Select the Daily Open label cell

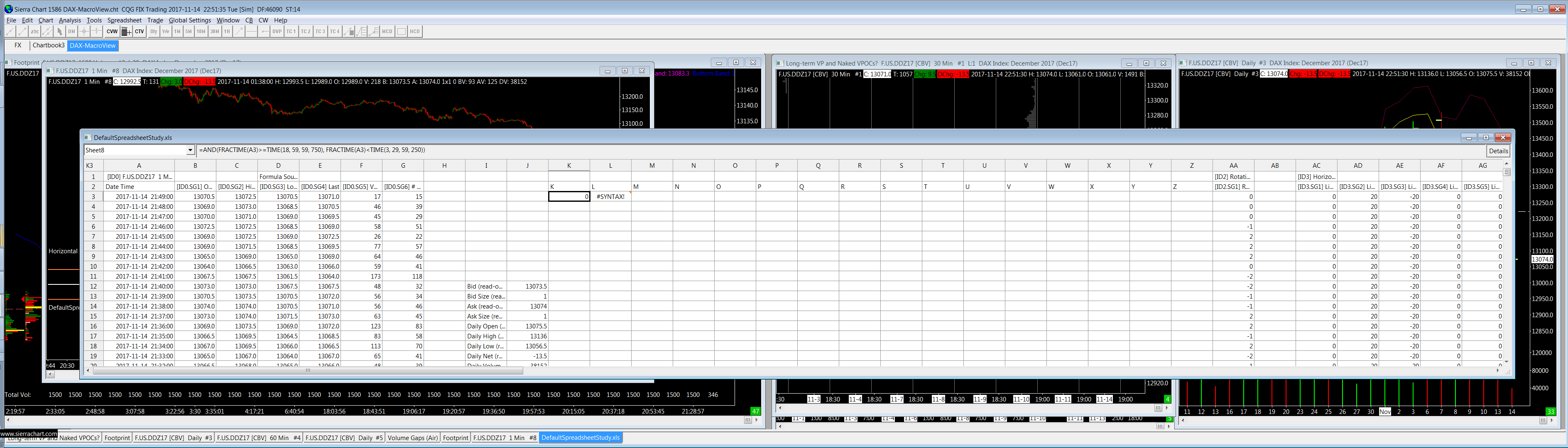coord(486,326)
